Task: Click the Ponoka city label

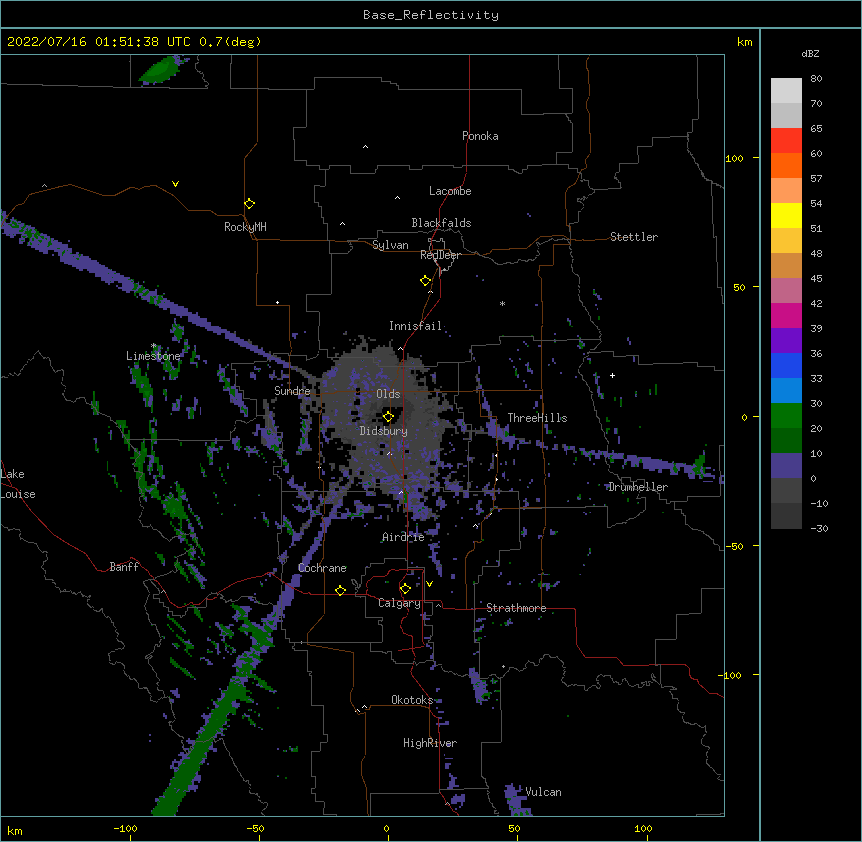Action: (480, 136)
